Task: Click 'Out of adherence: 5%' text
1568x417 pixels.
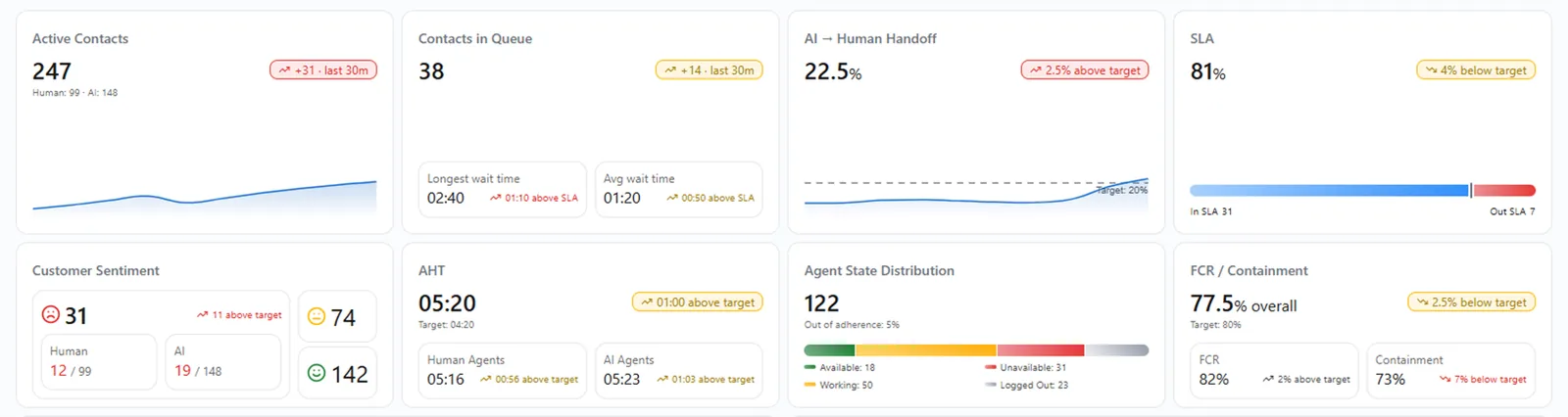Action: click(852, 325)
